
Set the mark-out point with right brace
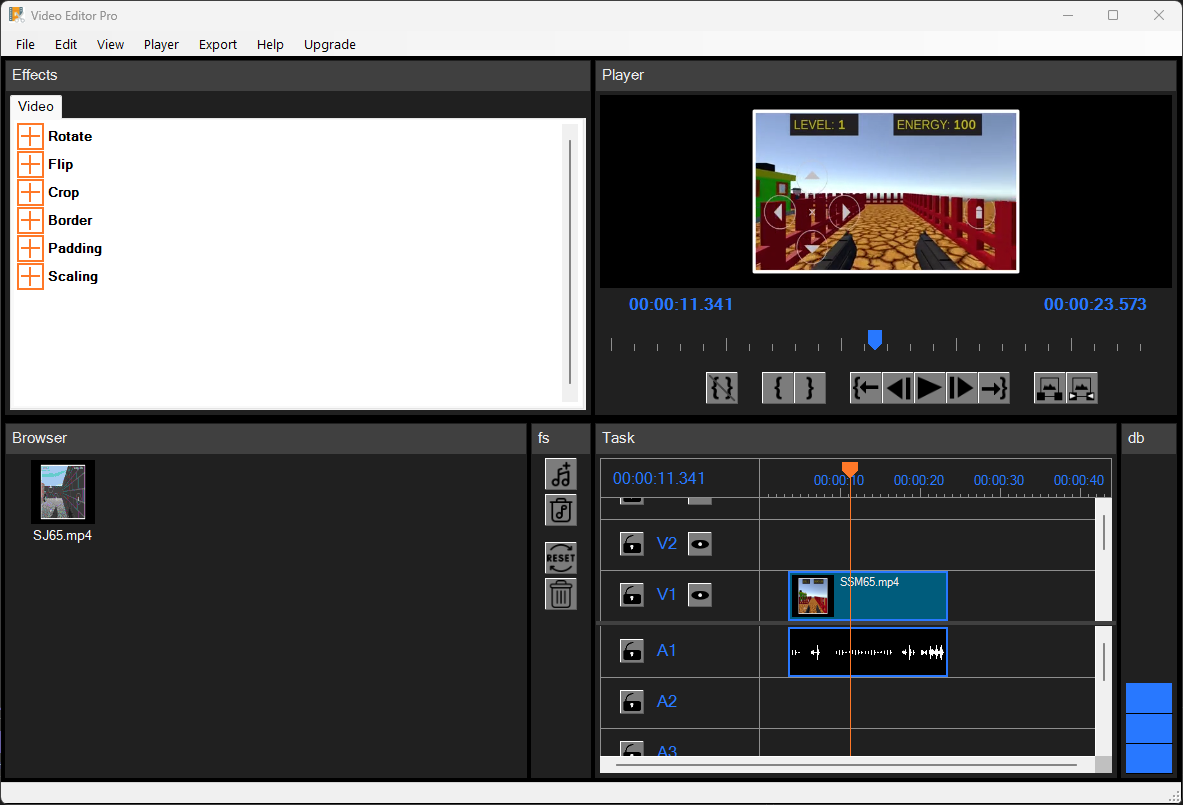point(810,388)
